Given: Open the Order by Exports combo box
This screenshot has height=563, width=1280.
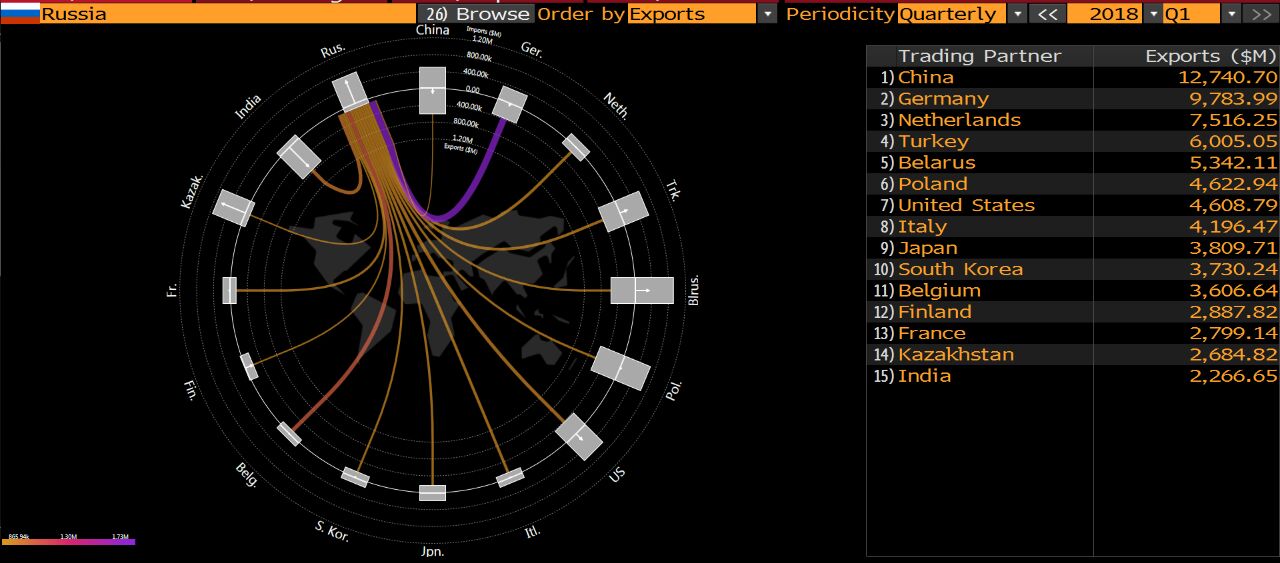Looking at the screenshot, I should pyautogui.click(x=692, y=13).
